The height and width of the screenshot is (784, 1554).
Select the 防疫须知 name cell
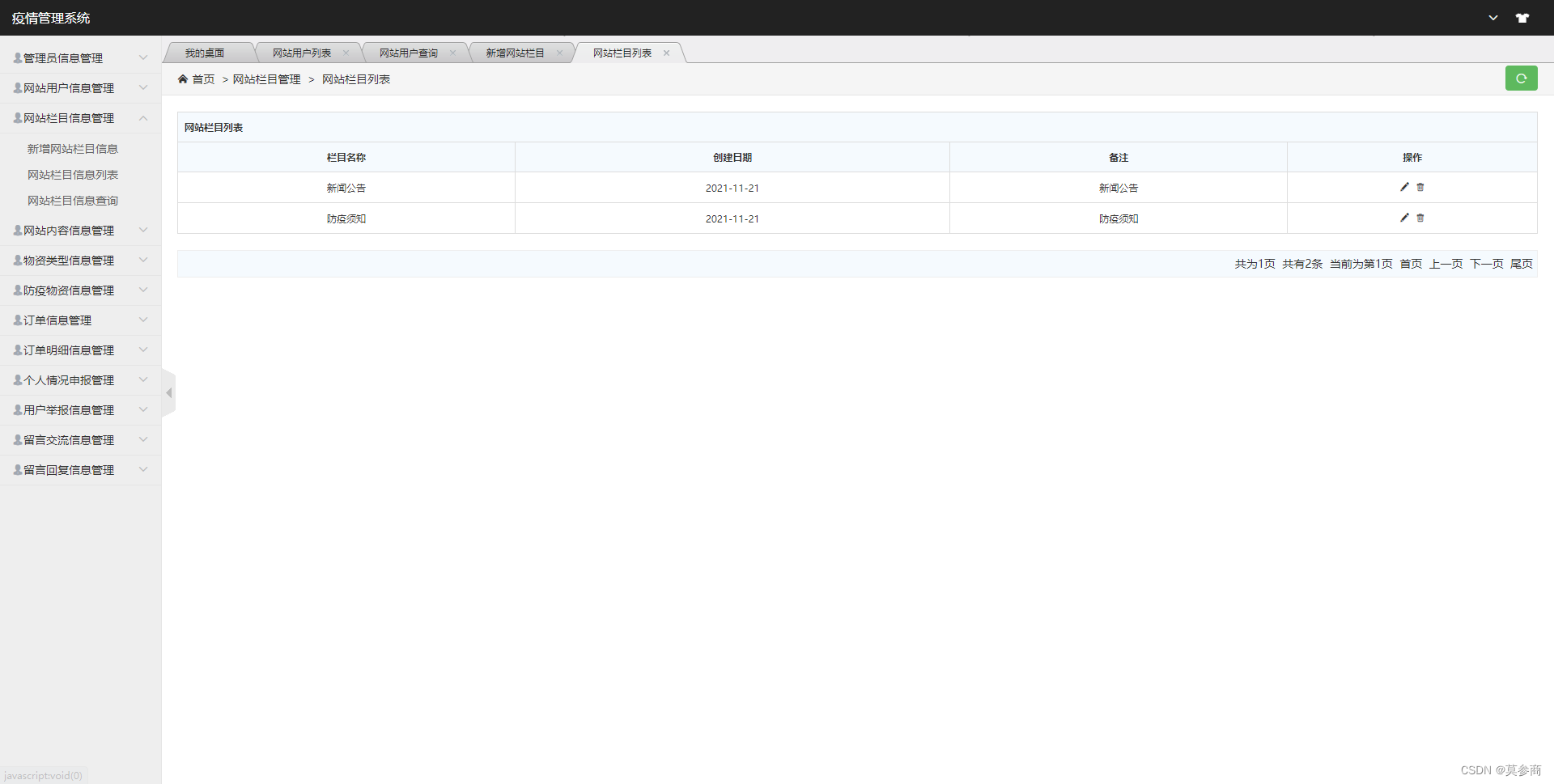(x=346, y=218)
